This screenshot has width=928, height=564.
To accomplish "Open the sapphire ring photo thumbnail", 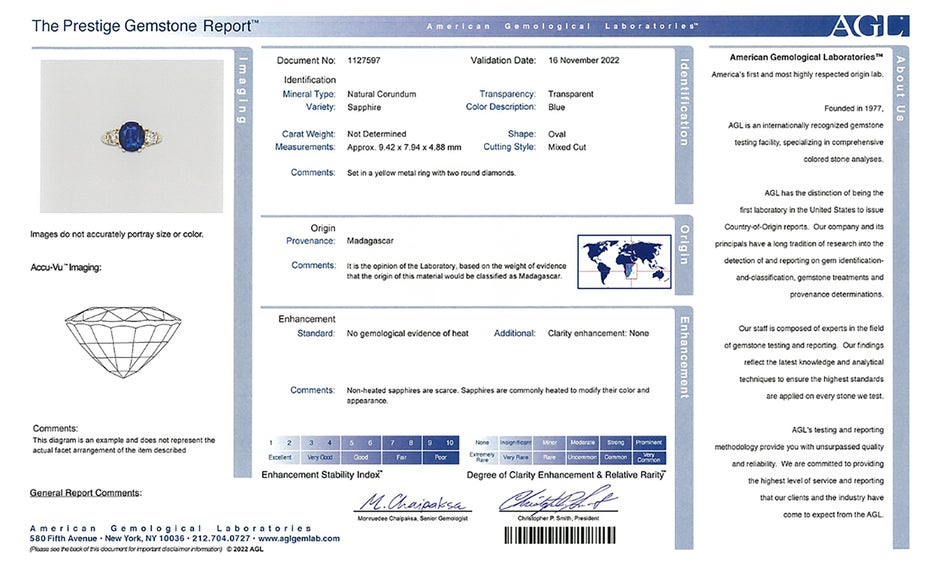I will (132, 136).
